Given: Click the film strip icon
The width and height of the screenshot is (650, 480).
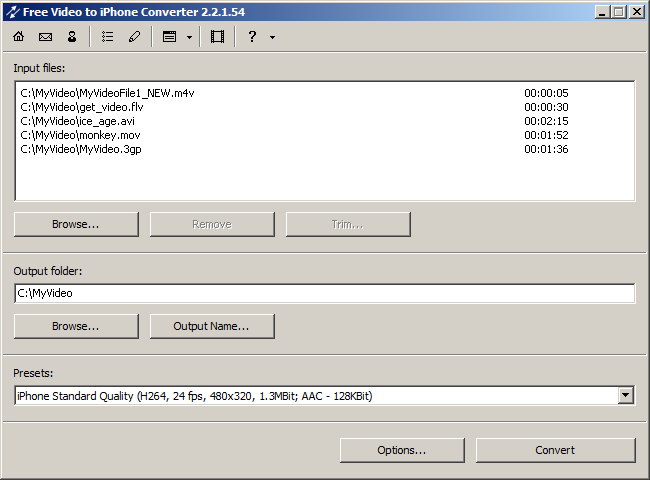Looking at the screenshot, I should point(217,37).
